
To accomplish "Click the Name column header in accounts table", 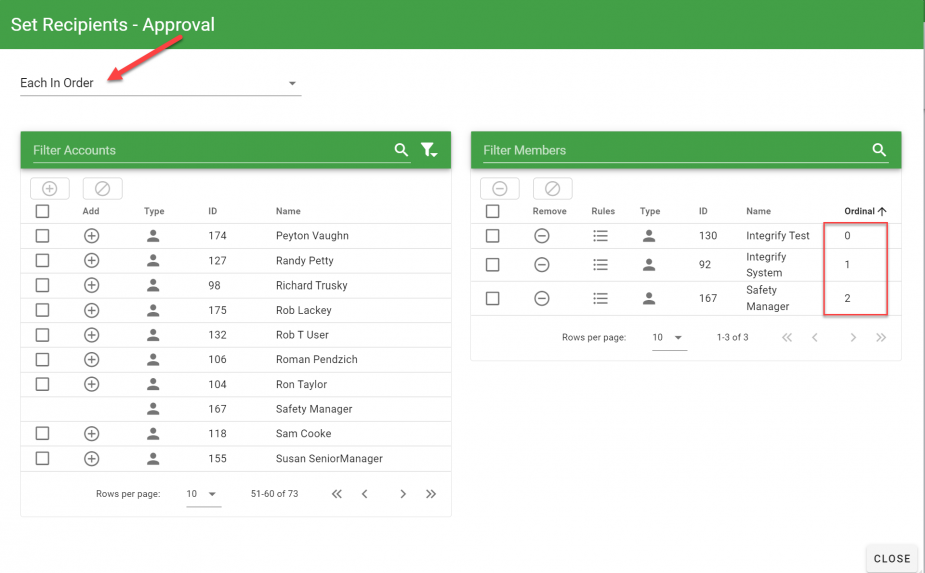I will [288, 211].
